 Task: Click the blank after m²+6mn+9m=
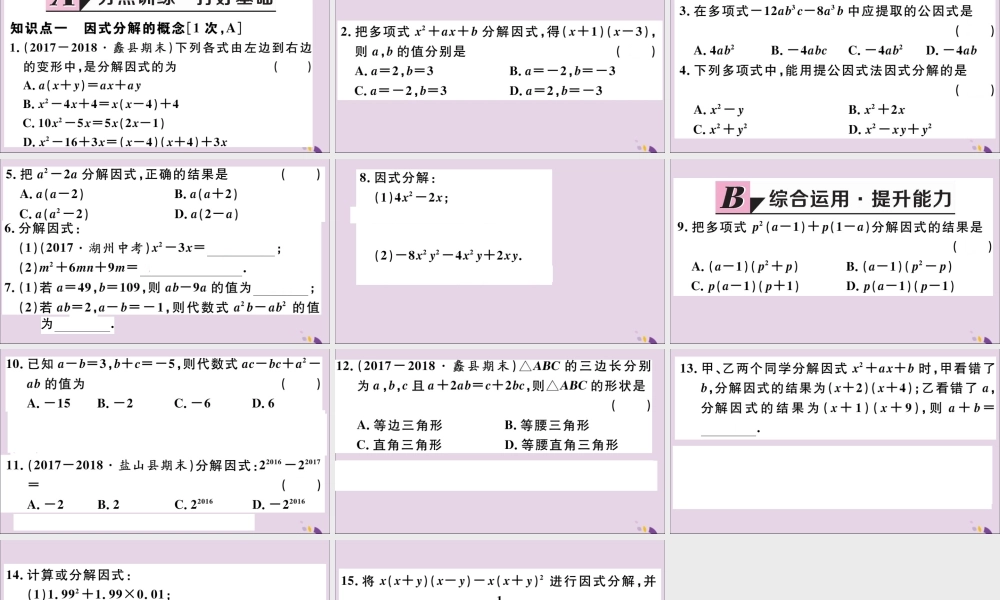pyautogui.click(x=191, y=268)
